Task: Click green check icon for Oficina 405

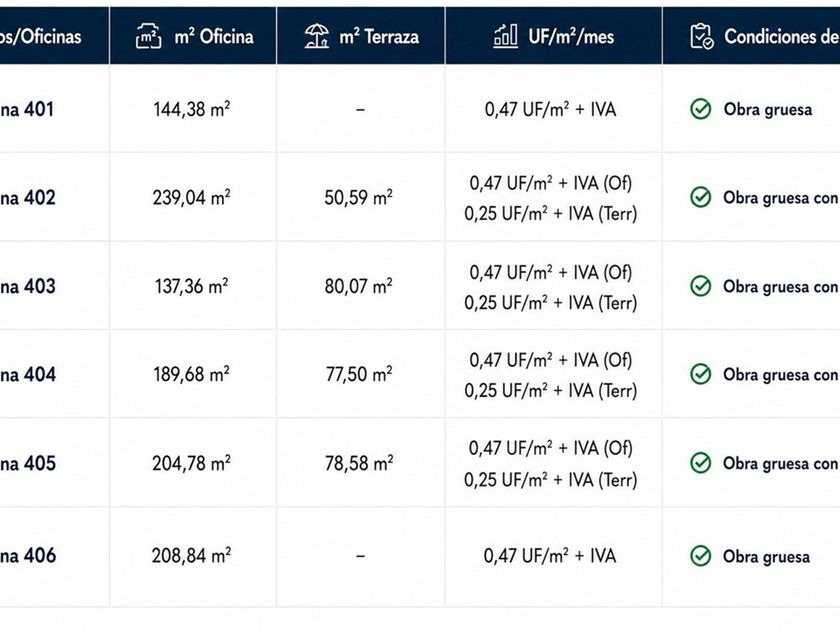Action: (x=700, y=463)
